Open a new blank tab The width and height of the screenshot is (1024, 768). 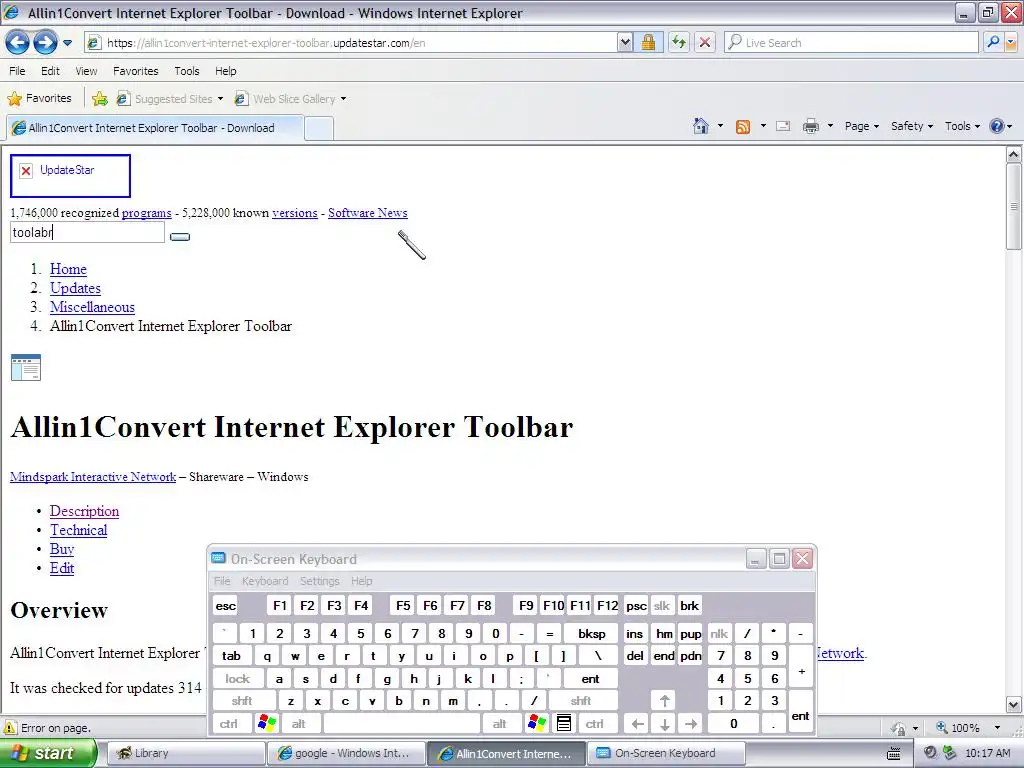(x=319, y=129)
